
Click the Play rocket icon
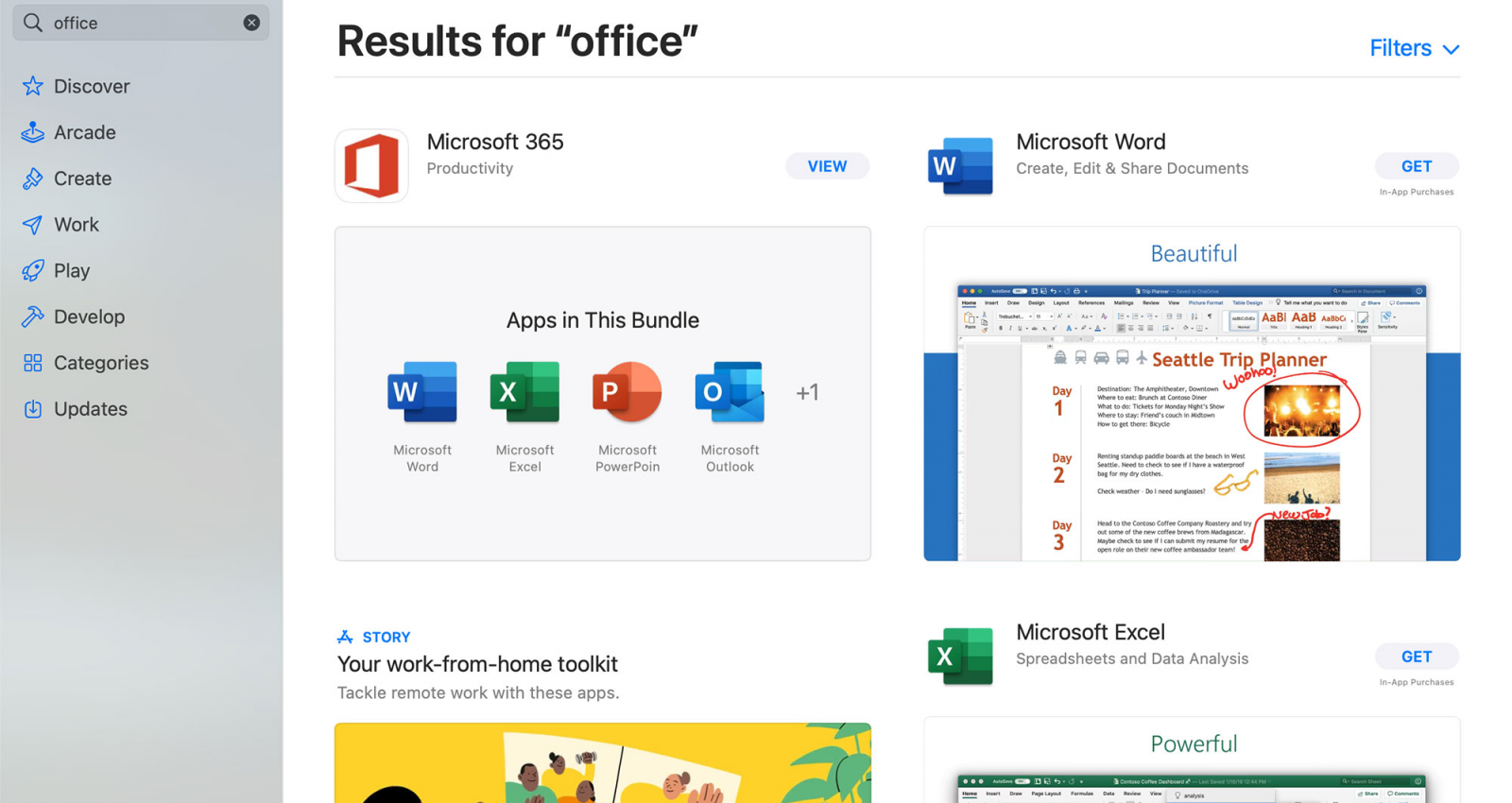tap(33, 271)
